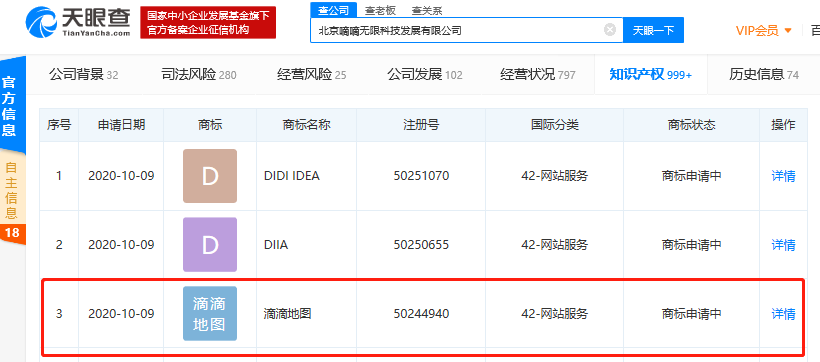Switch to 查关系 search tab
Viewport: 820px width, 362px height.
[427, 9]
